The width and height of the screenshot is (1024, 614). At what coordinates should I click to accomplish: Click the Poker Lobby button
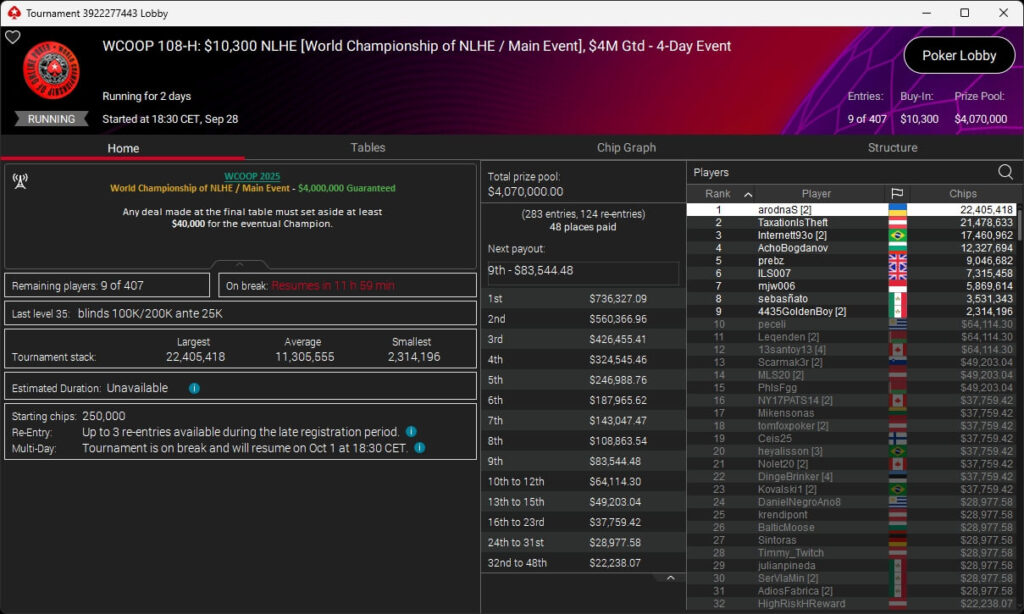point(958,56)
